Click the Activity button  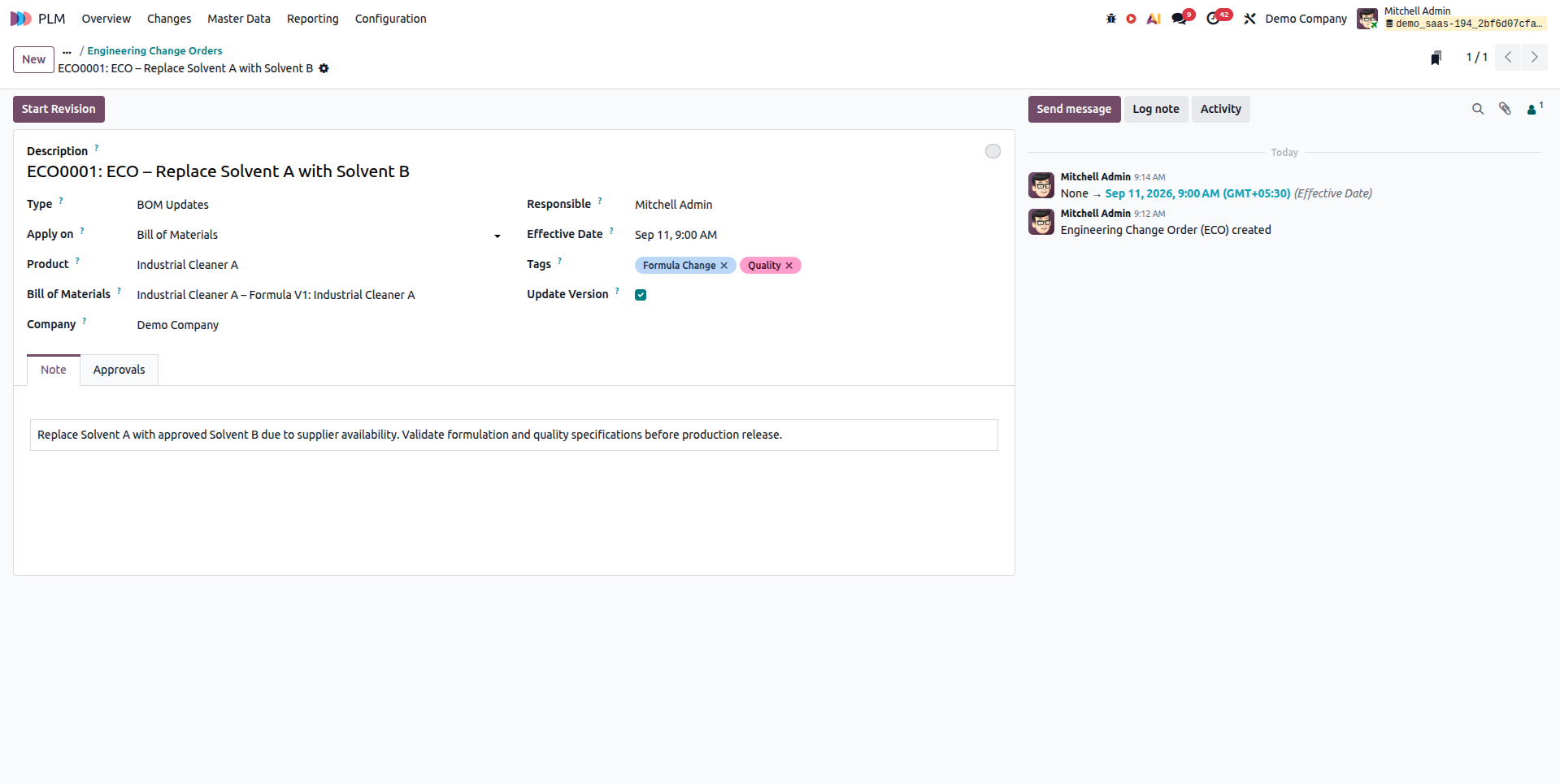(1220, 109)
